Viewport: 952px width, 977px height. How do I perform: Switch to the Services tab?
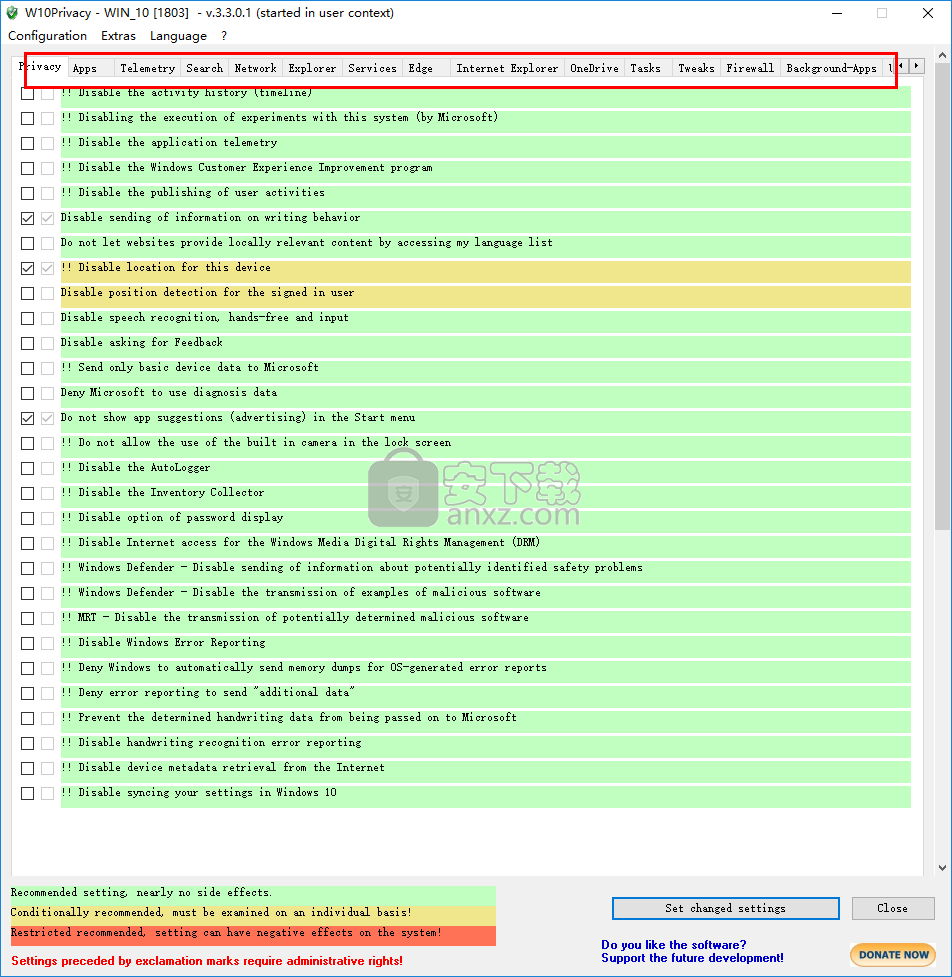[373, 68]
